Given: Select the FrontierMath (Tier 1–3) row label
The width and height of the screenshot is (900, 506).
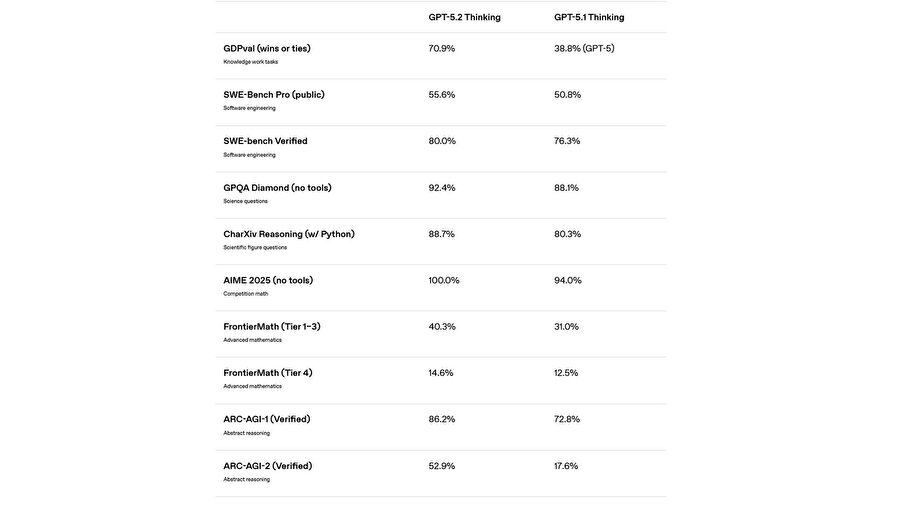Looking at the screenshot, I should pyautogui.click(x=272, y=327).
